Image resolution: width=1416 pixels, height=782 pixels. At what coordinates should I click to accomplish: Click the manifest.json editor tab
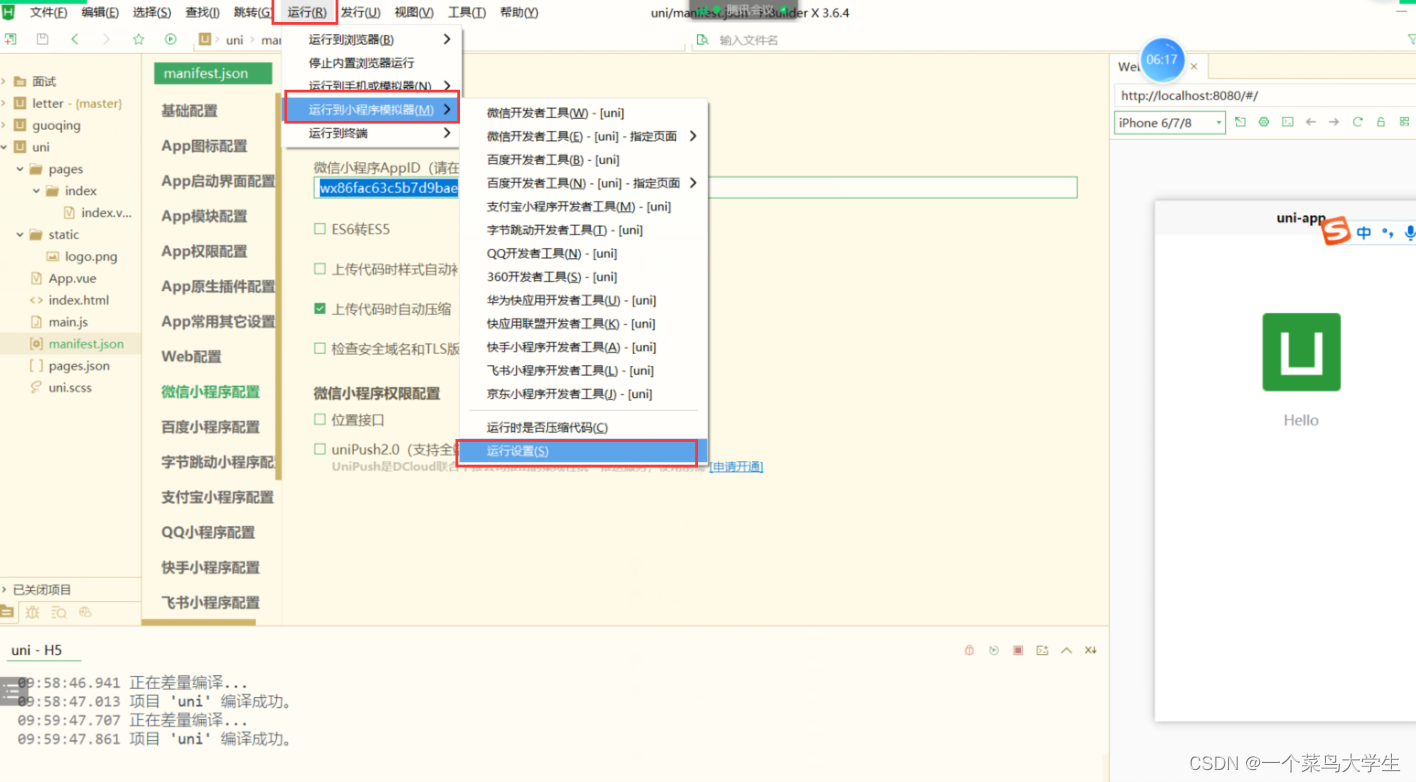click(x=213, y=74)
